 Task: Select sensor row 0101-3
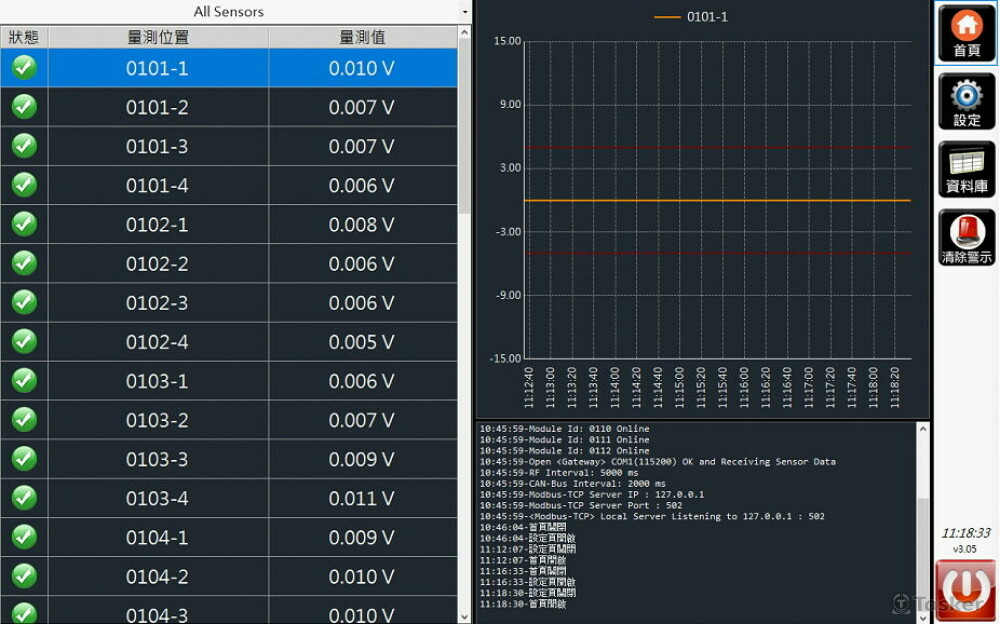[x=157, y=147]
